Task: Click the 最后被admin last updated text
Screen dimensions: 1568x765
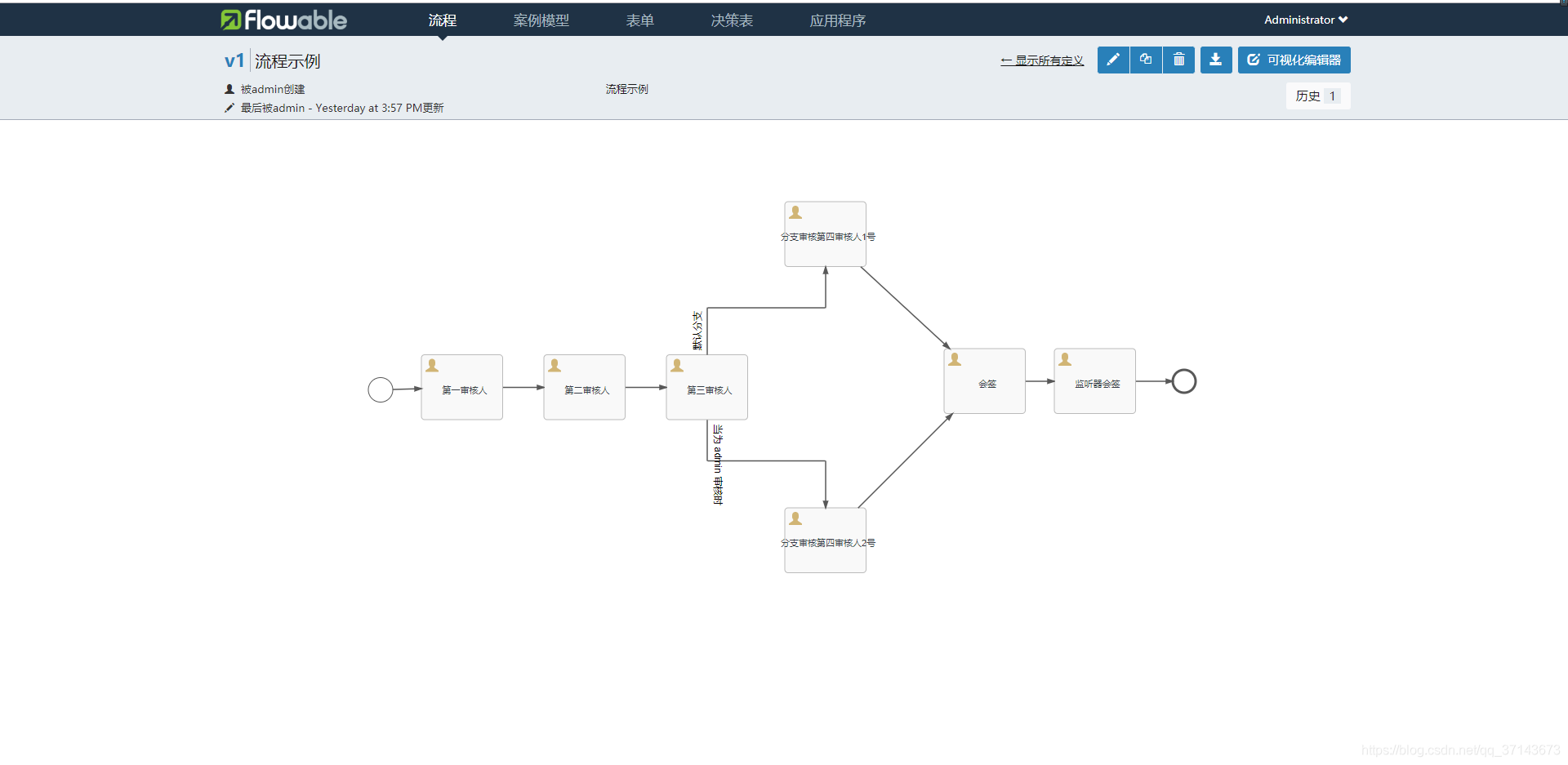Action: click(342, 108)
